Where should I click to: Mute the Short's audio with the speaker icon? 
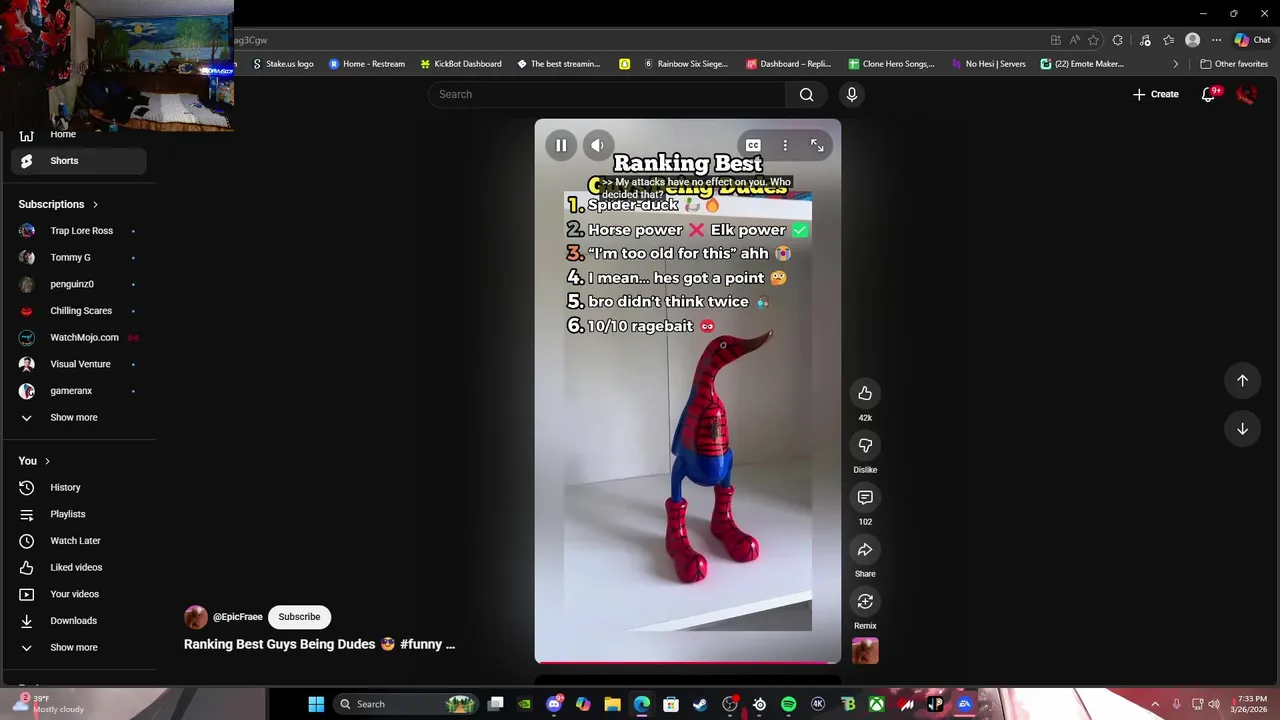[597, 145]
